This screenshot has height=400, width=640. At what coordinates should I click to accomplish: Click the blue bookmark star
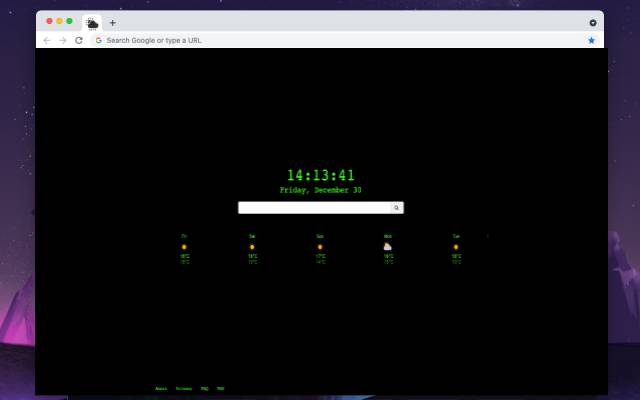point(591,40)
